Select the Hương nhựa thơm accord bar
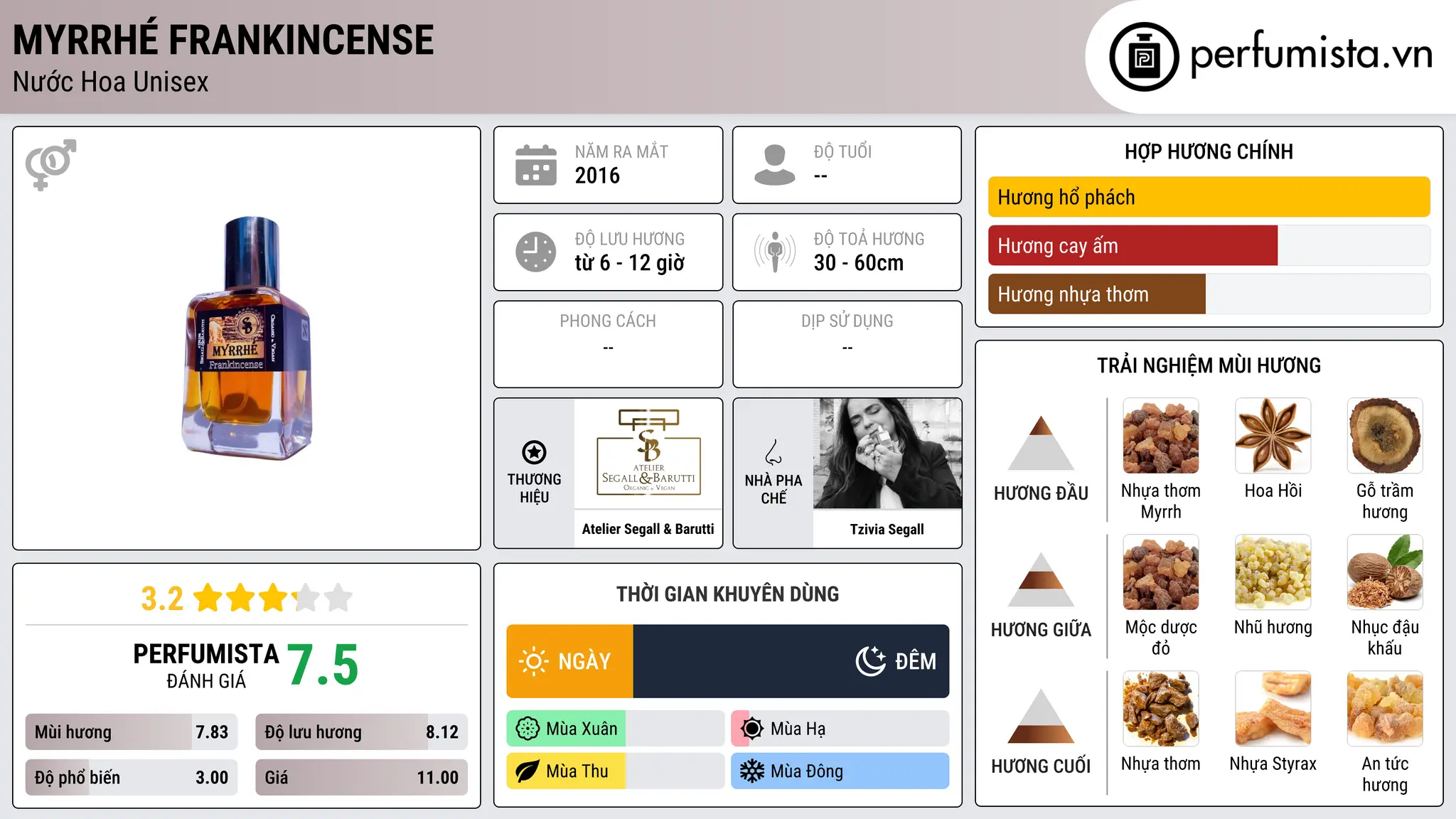 point(1209,294)
